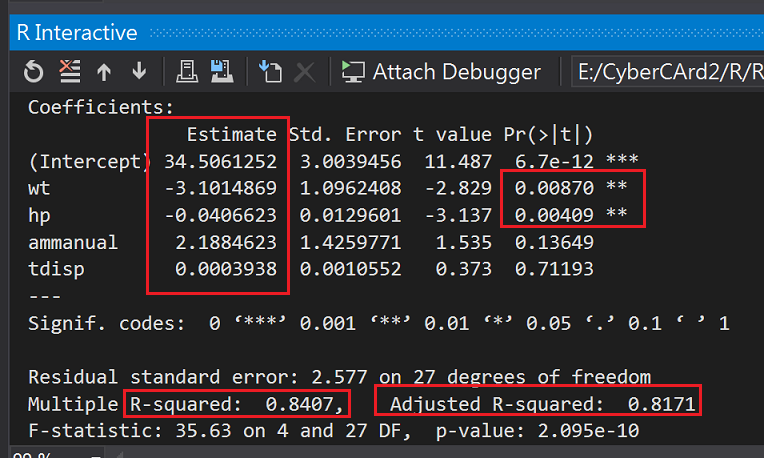Go to previous command with up arrow
Image resolution: width=764 pixels, height=458 pixels.
[x=104, y=72]
